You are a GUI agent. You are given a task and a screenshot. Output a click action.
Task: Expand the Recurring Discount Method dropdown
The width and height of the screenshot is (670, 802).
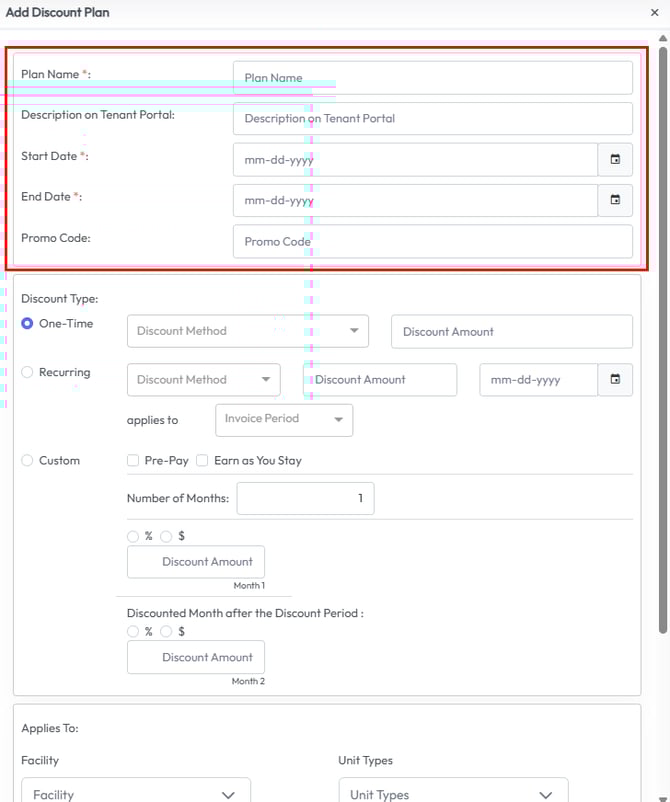click(204, 380)
